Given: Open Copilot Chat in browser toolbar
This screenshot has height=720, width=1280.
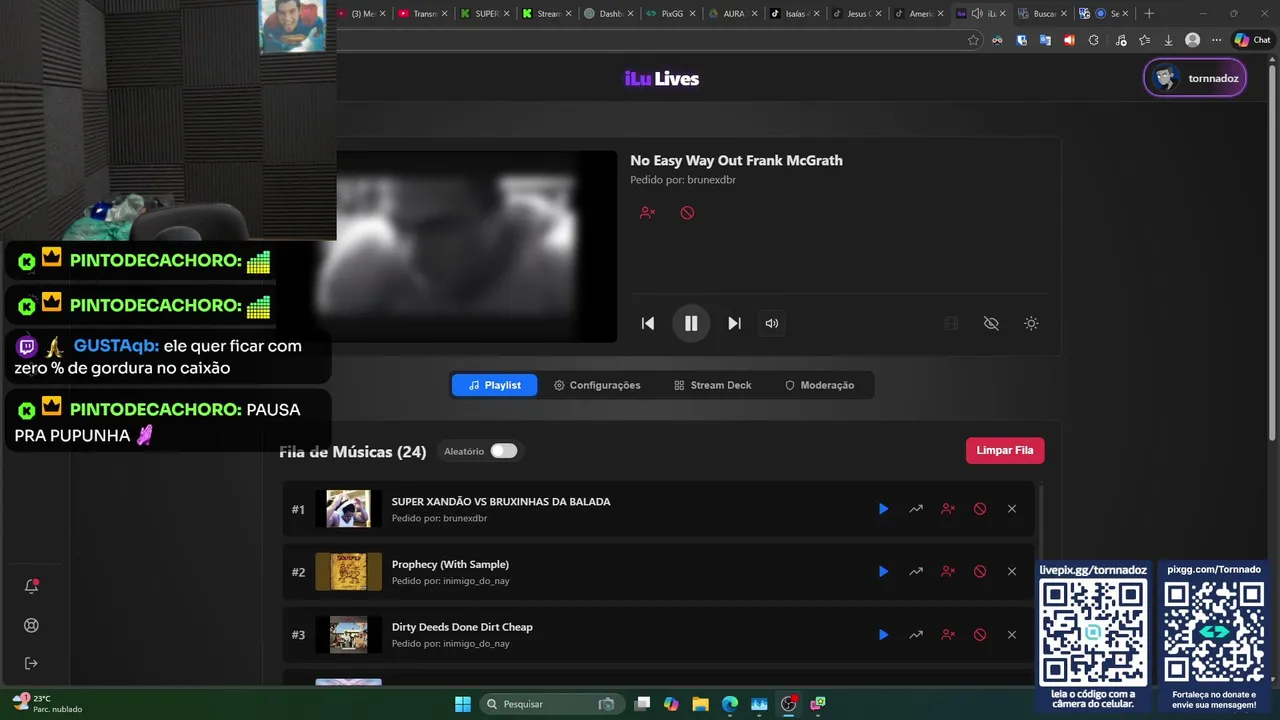Looking at the screenshot, I should click(x=1253, y=40).
